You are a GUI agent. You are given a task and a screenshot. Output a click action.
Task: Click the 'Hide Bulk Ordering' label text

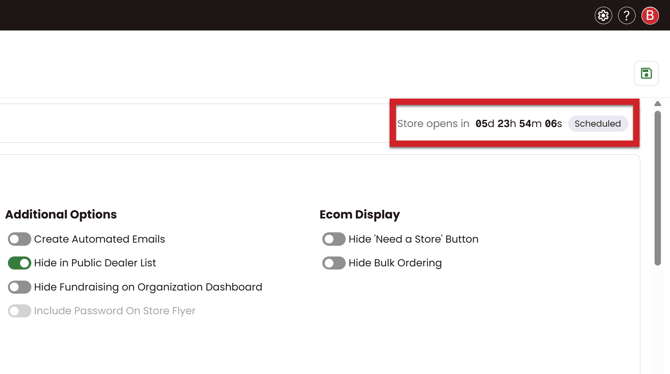click(395, 263)
